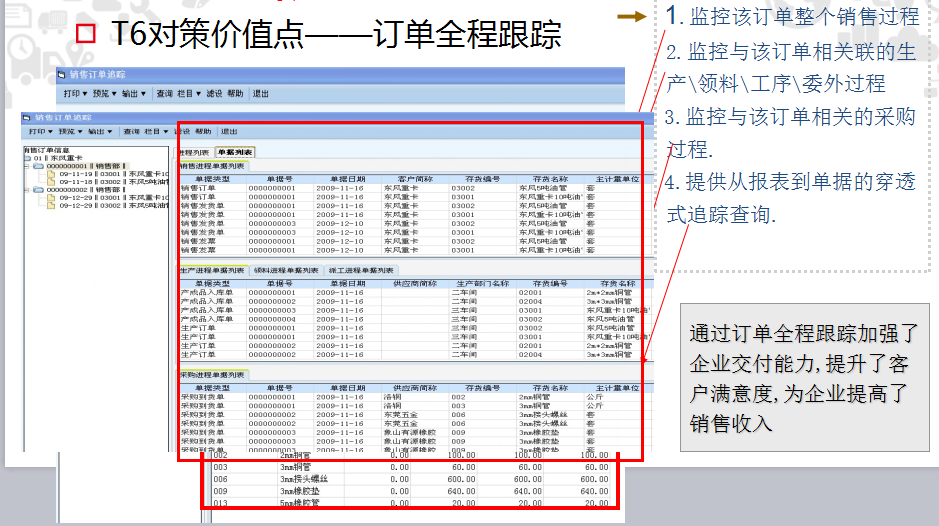Select 产成品入库单 row numbered 0000000003
The image size is (939, 526).
pos(414,310)
